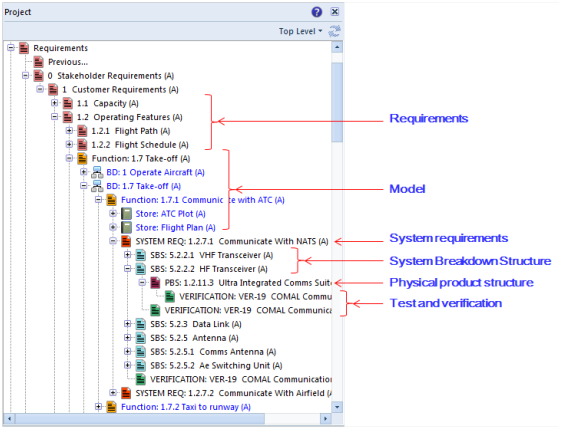
Task: Expand SYSTEM REQ: 1.2.7.2 Communicate With Airfield
Action: tap(113, 393)
